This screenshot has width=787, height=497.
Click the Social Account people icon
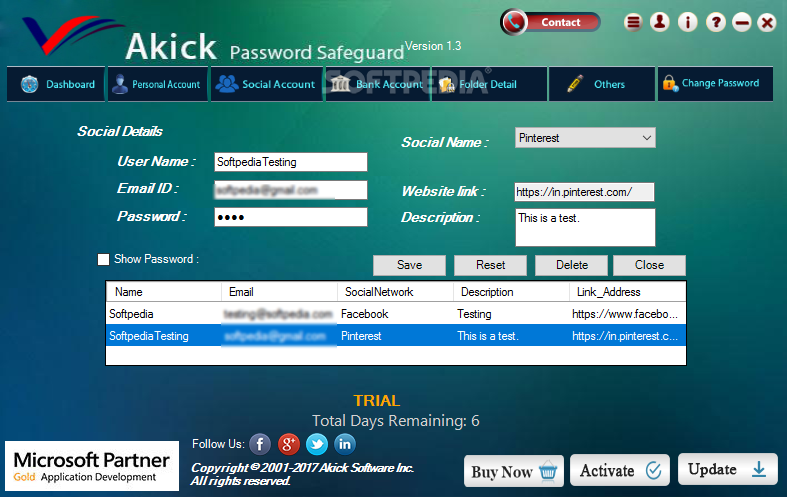[x=227, y=83]
